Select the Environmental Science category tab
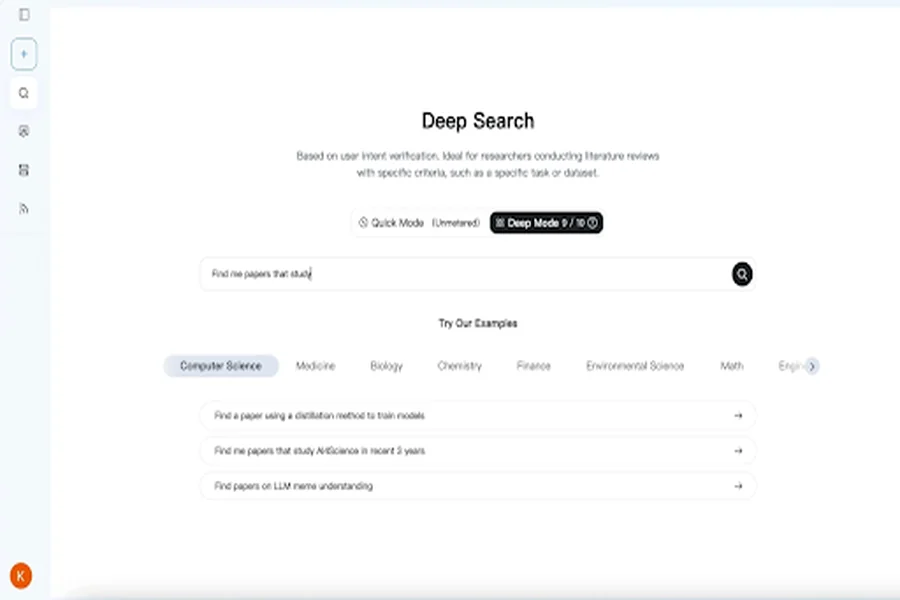Screen dimensions: 900x600 point(635,366)
